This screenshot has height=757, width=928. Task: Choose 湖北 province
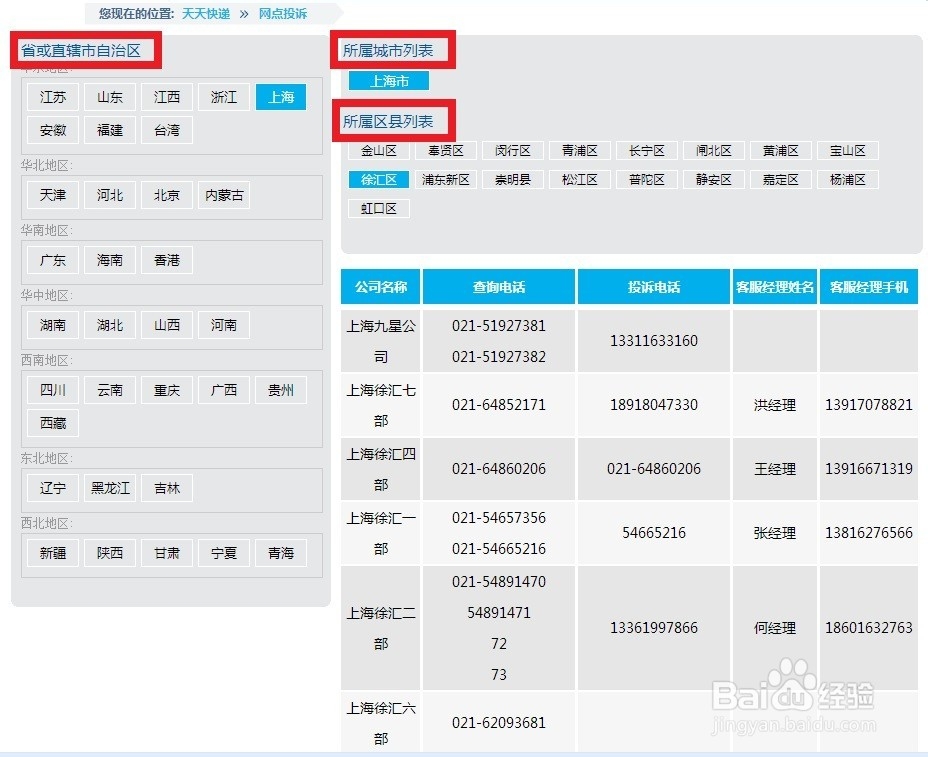pyautogui.click(x=109, y=326)
